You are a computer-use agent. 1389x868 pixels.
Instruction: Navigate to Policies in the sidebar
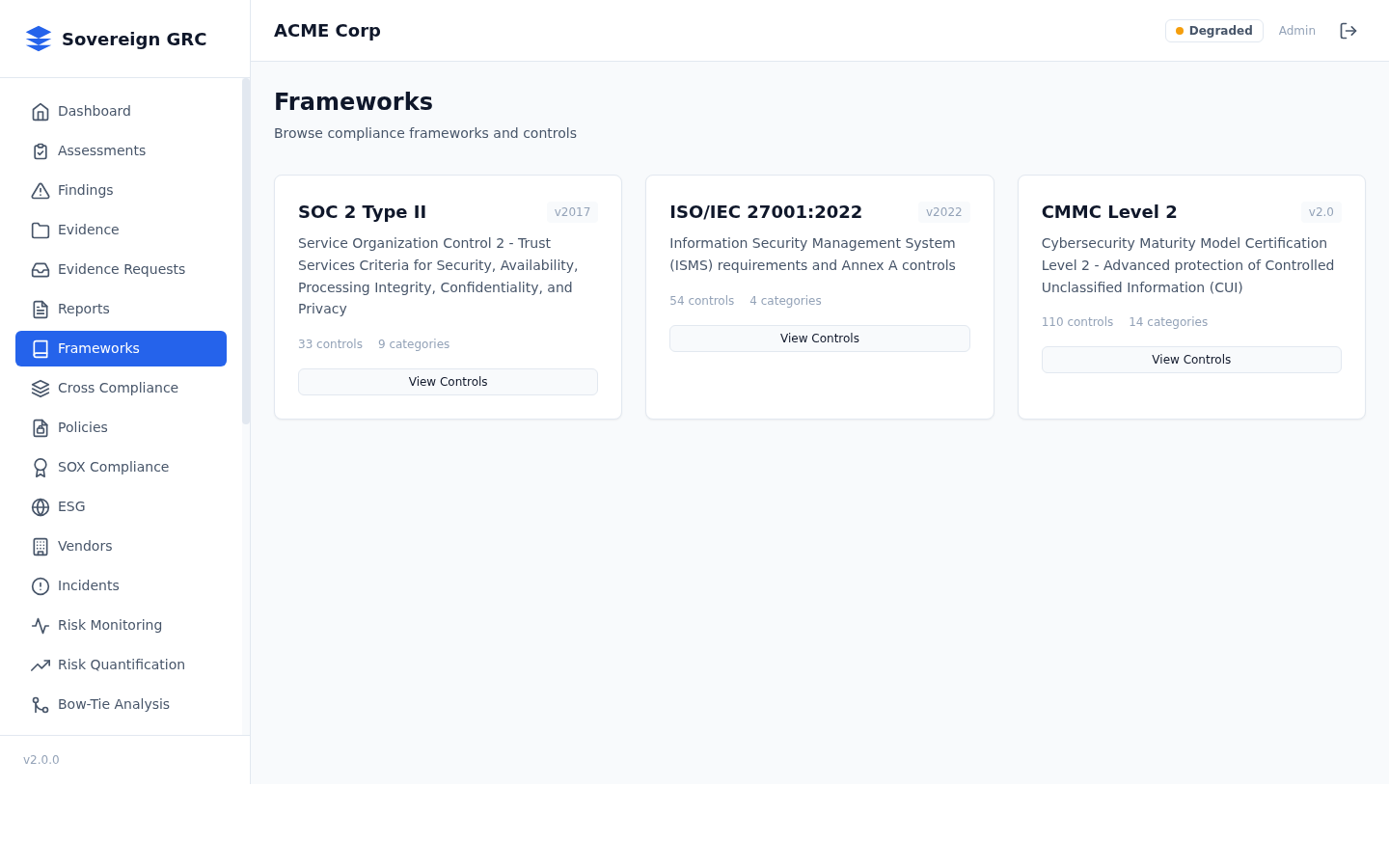(x=83, y=427)
